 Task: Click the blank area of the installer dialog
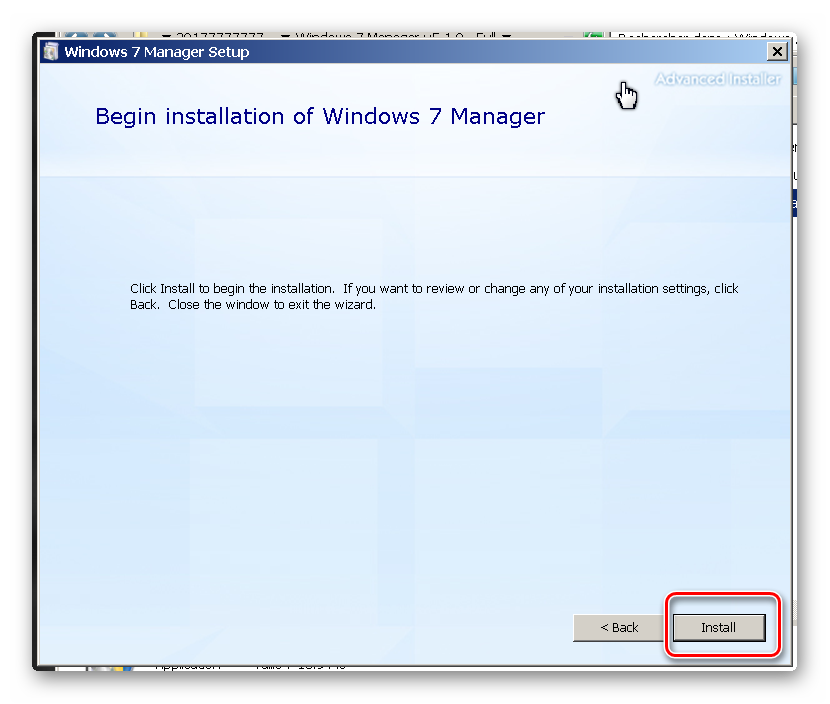400,450
